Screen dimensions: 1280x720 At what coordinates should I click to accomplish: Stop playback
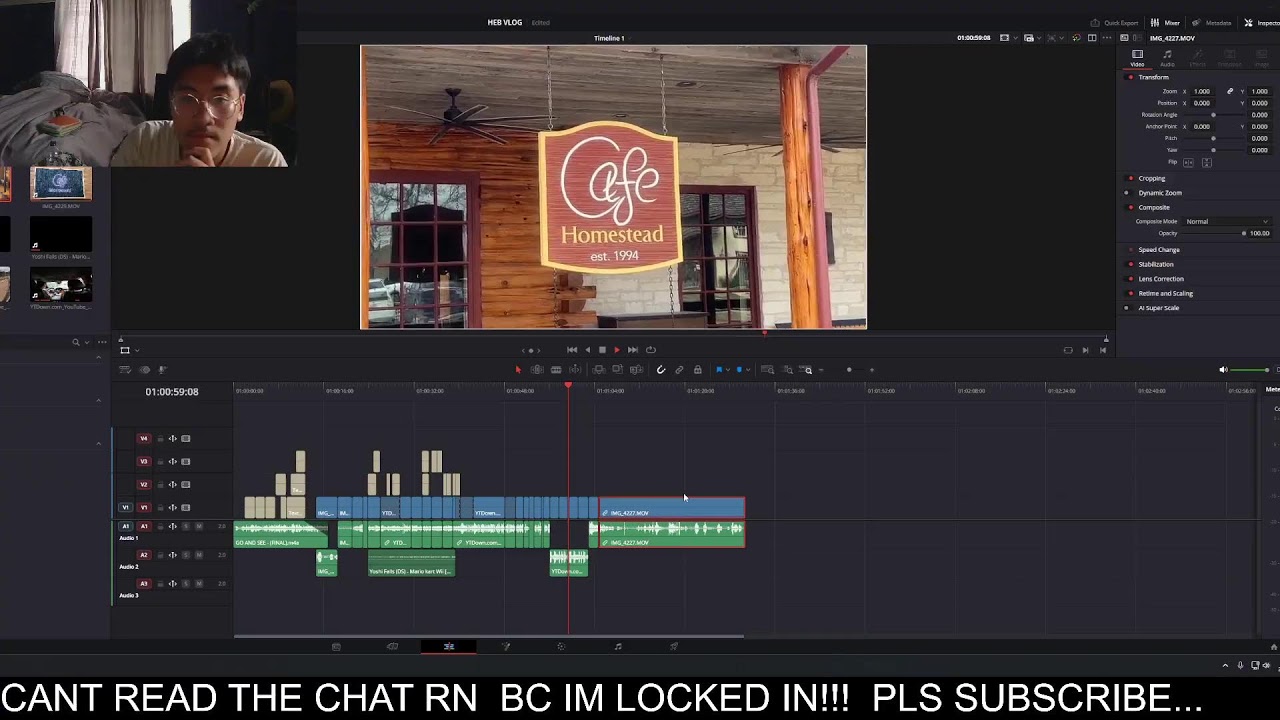[602, 350]
